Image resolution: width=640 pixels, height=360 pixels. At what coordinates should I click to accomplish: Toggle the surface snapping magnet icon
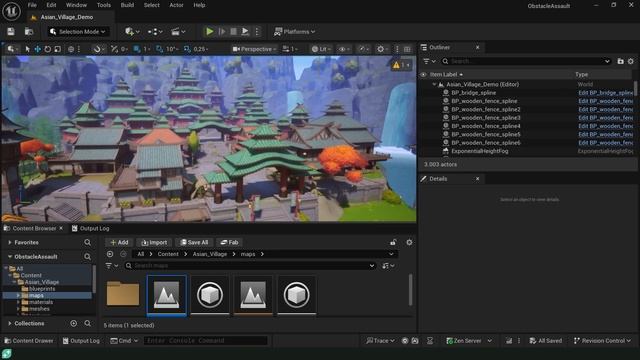tap(97, 49)
